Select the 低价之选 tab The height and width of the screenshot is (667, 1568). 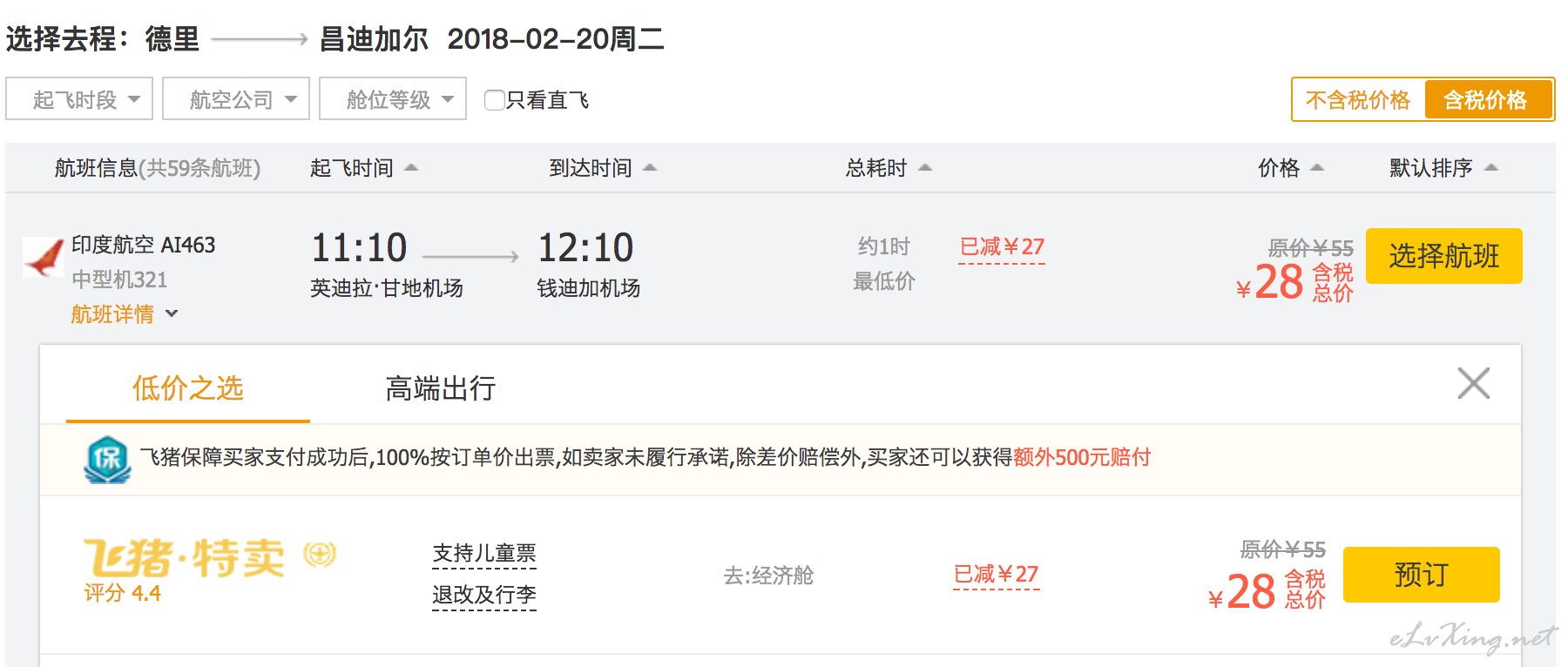click(x=188, y=388)
